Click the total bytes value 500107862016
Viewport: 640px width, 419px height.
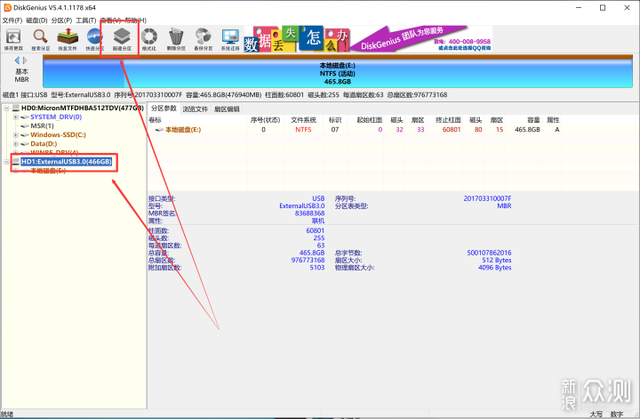coord(489,253)
